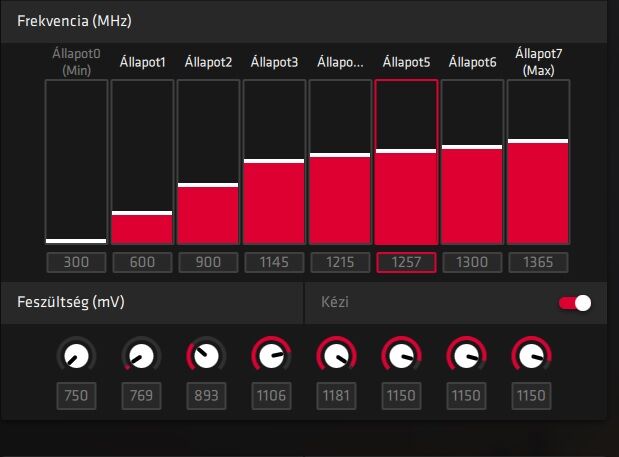Click the 1365 MHz frequency field
Image resolution: width=619 pixels, height=457 pixels.
click(538, 262)
